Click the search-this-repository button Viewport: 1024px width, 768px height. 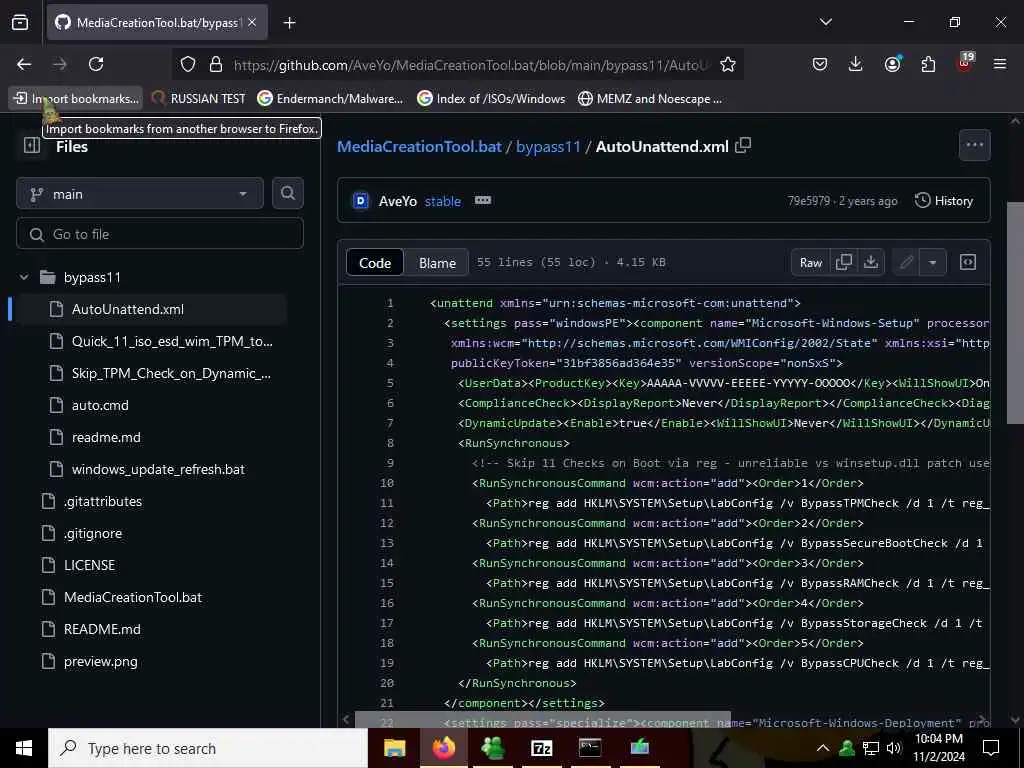288,193
